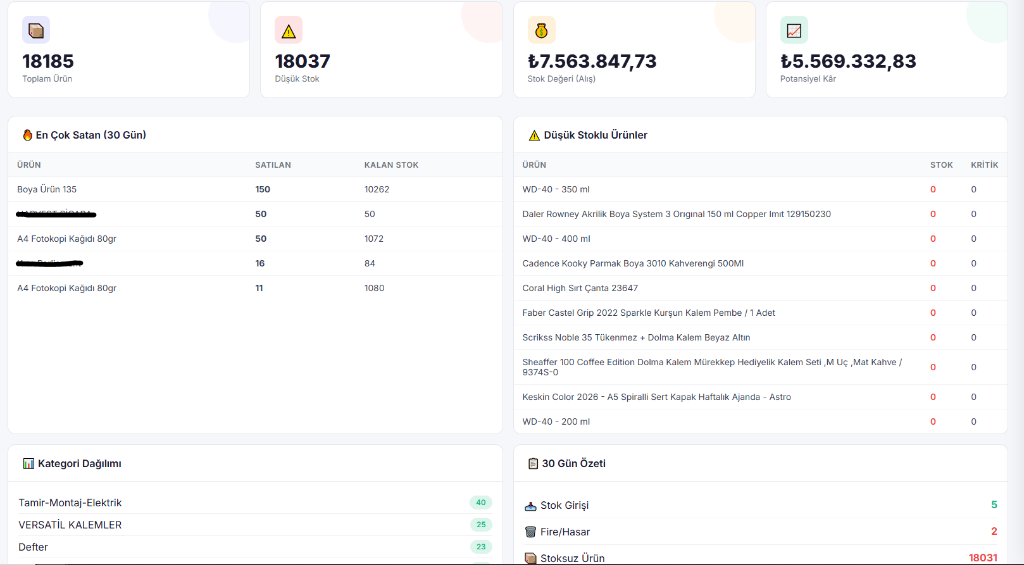This screenshot has width=1024, height=565.
Task: Click the fire icon beside En Çok Satan
Action: [27, 135]
